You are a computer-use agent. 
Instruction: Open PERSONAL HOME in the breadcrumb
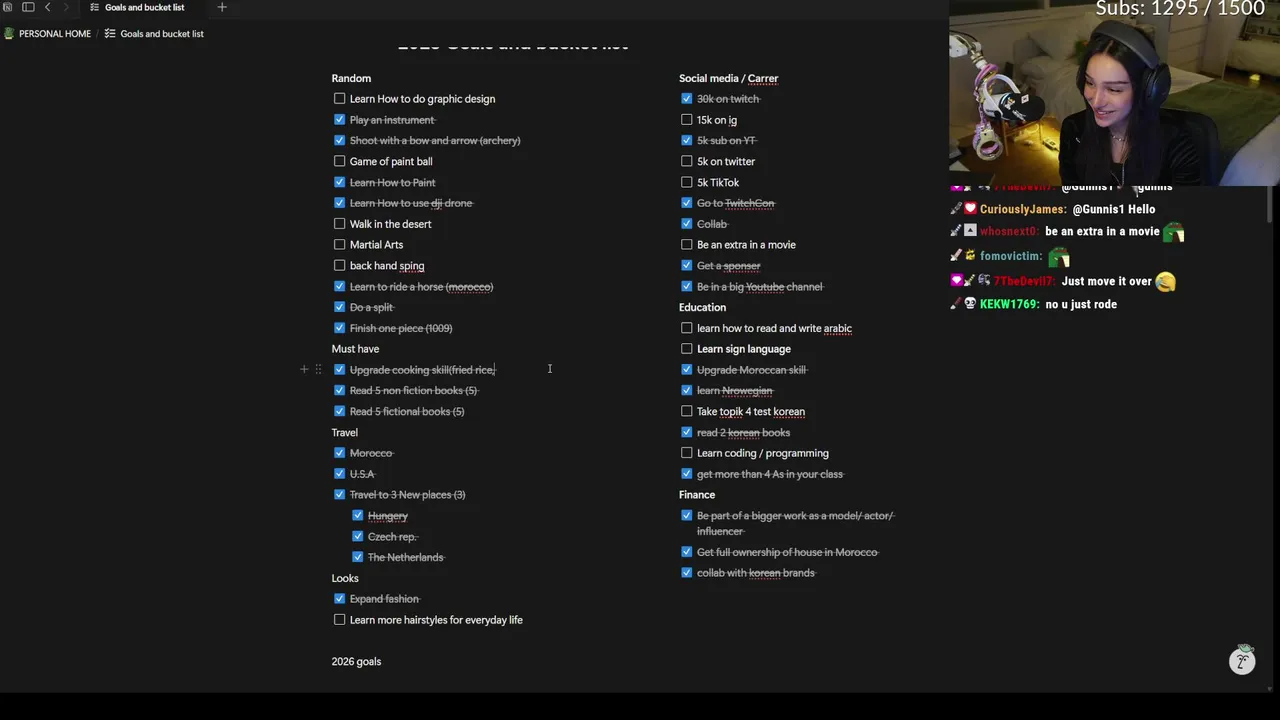[55, 34]
